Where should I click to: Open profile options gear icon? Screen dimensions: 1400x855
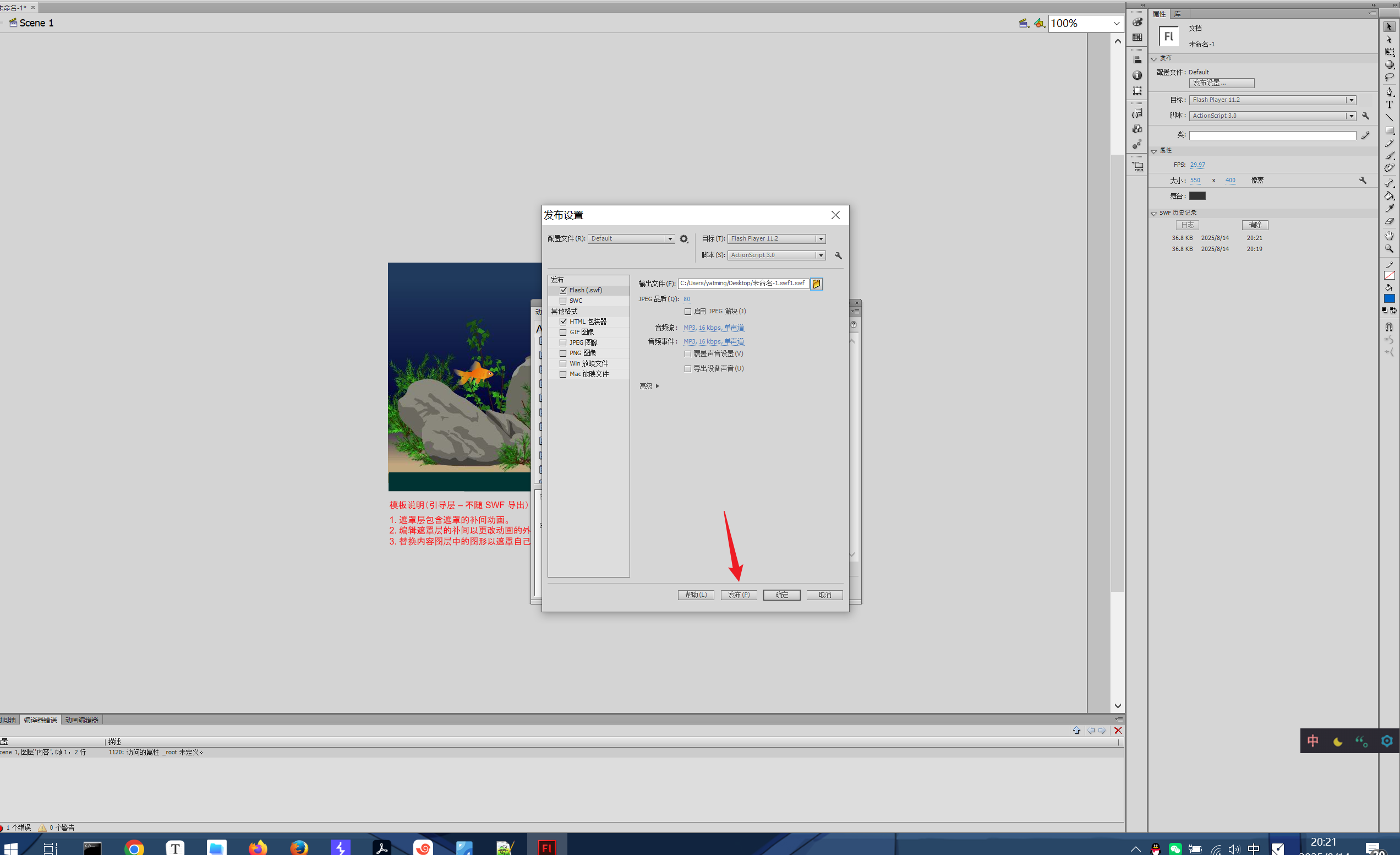(684, 239)
